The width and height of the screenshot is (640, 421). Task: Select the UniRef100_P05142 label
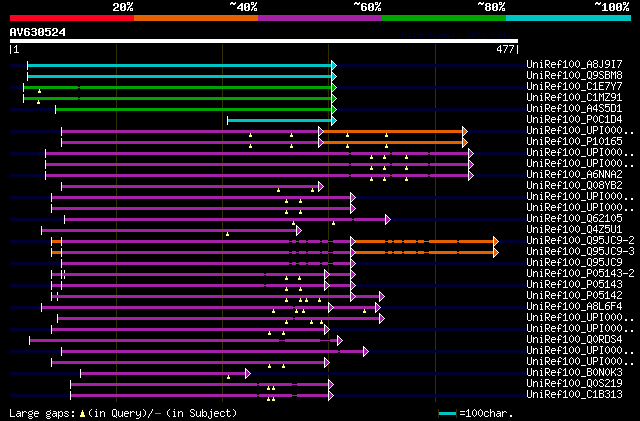(574, 296)
